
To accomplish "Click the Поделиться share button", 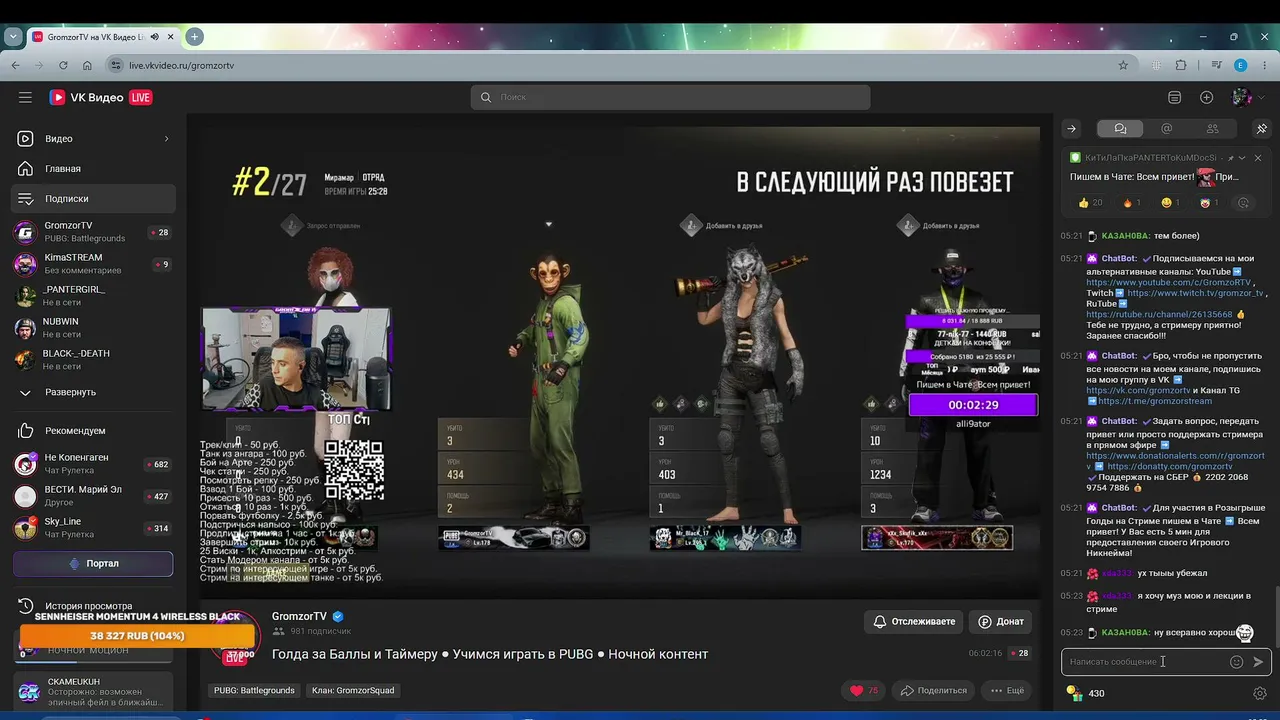I will pyautogui.click(x=933, y=691).
